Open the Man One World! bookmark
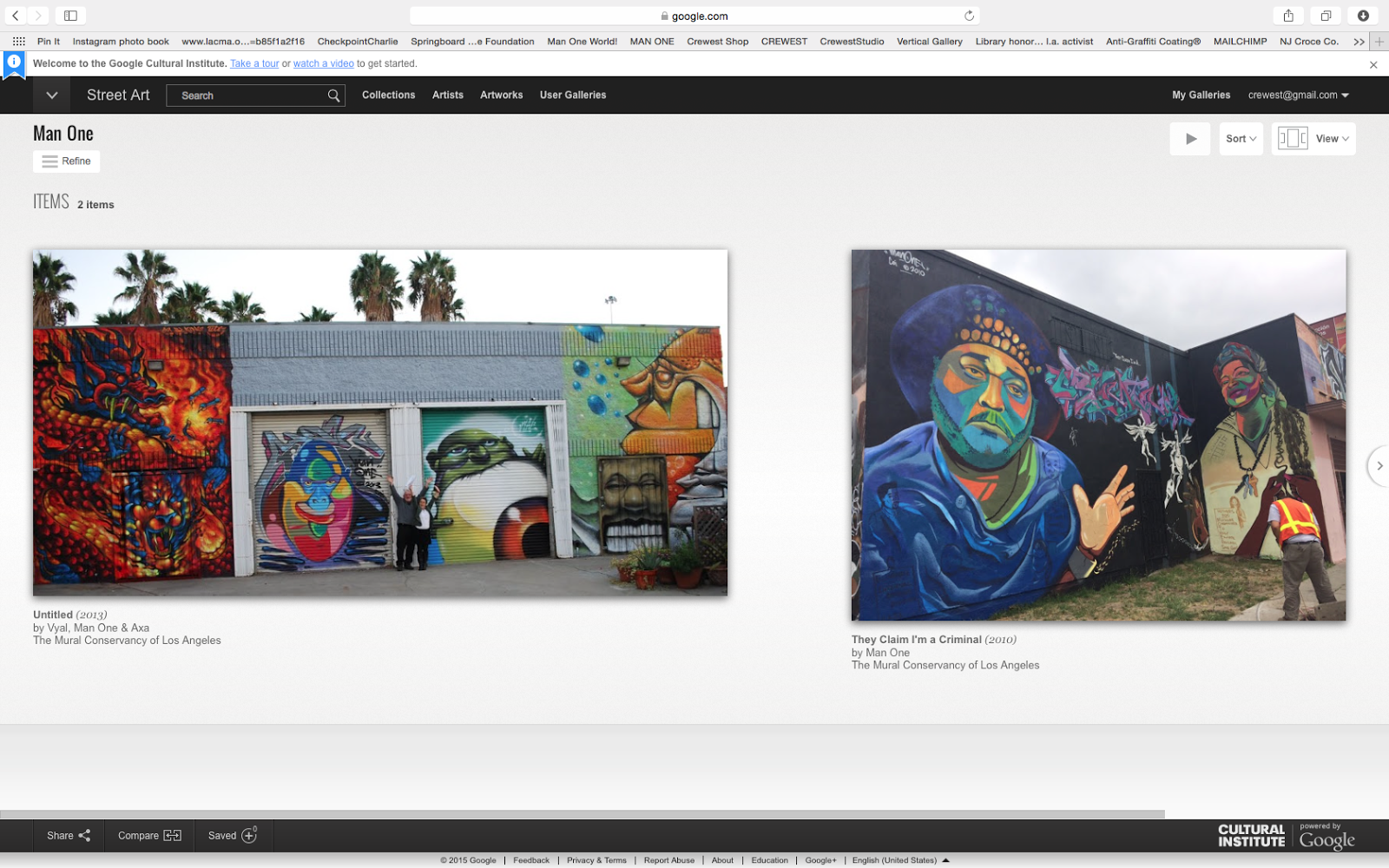The image size is (1389, 868). (582, 42)
